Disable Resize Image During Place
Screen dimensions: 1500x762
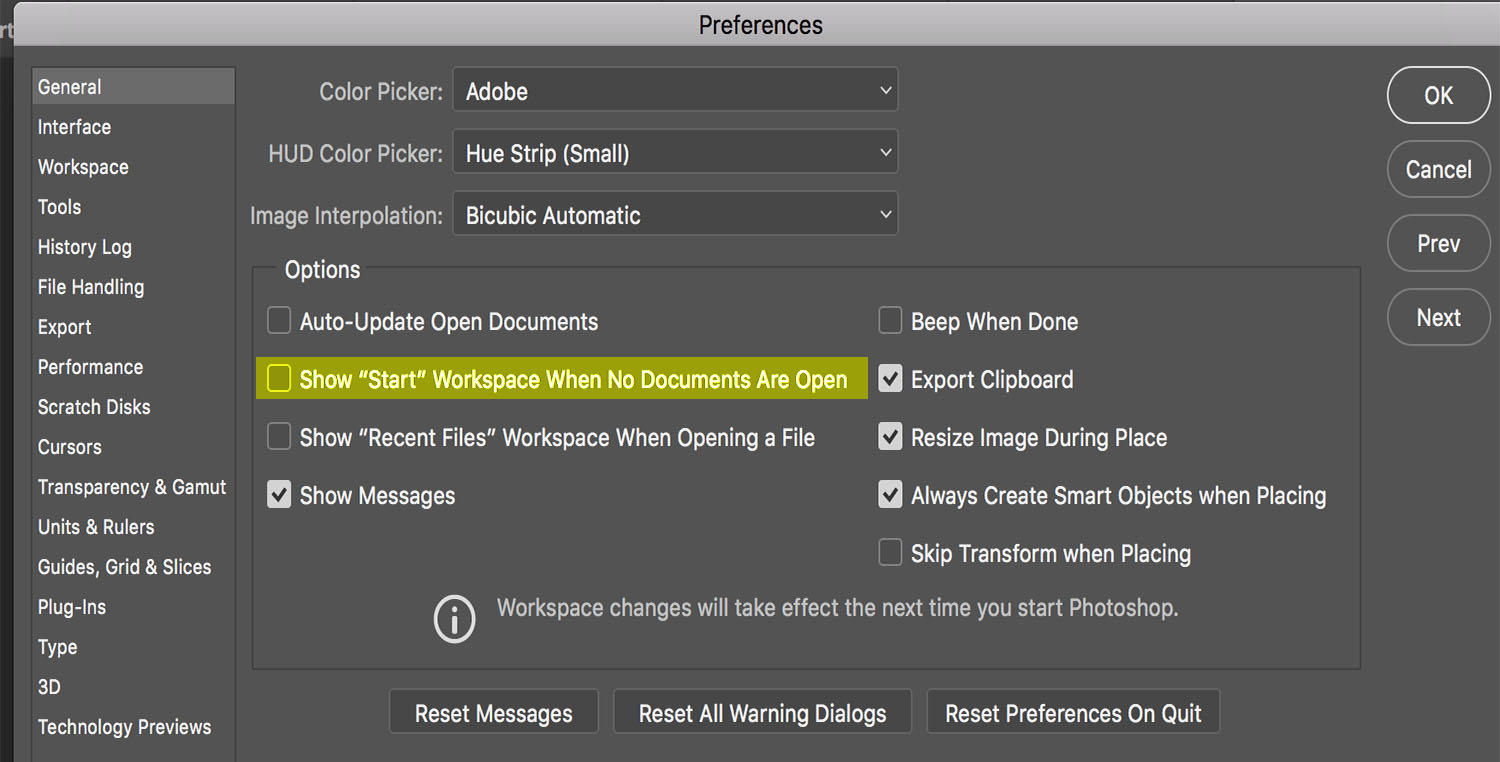click(890, 437)
